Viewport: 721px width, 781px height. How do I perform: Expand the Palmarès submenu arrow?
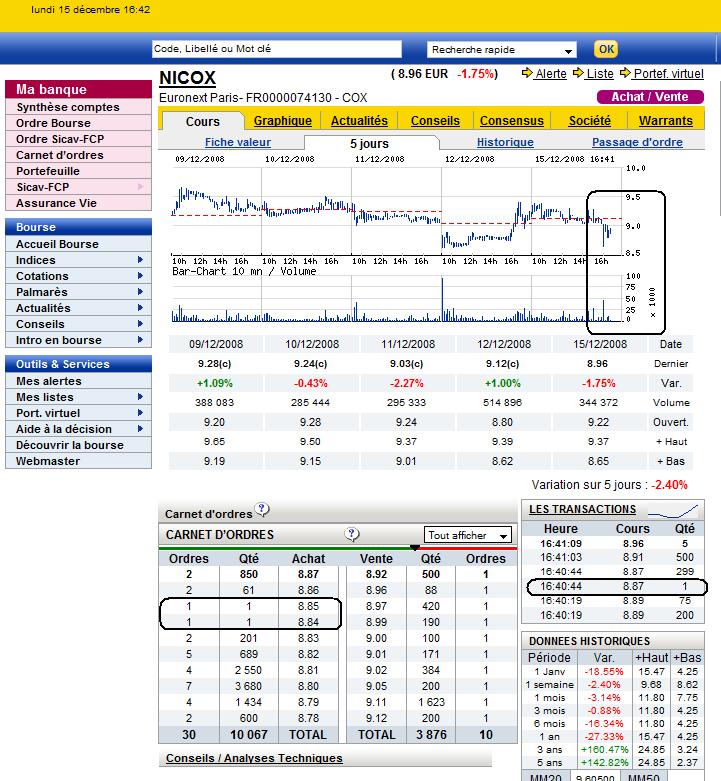pos(140,291)
